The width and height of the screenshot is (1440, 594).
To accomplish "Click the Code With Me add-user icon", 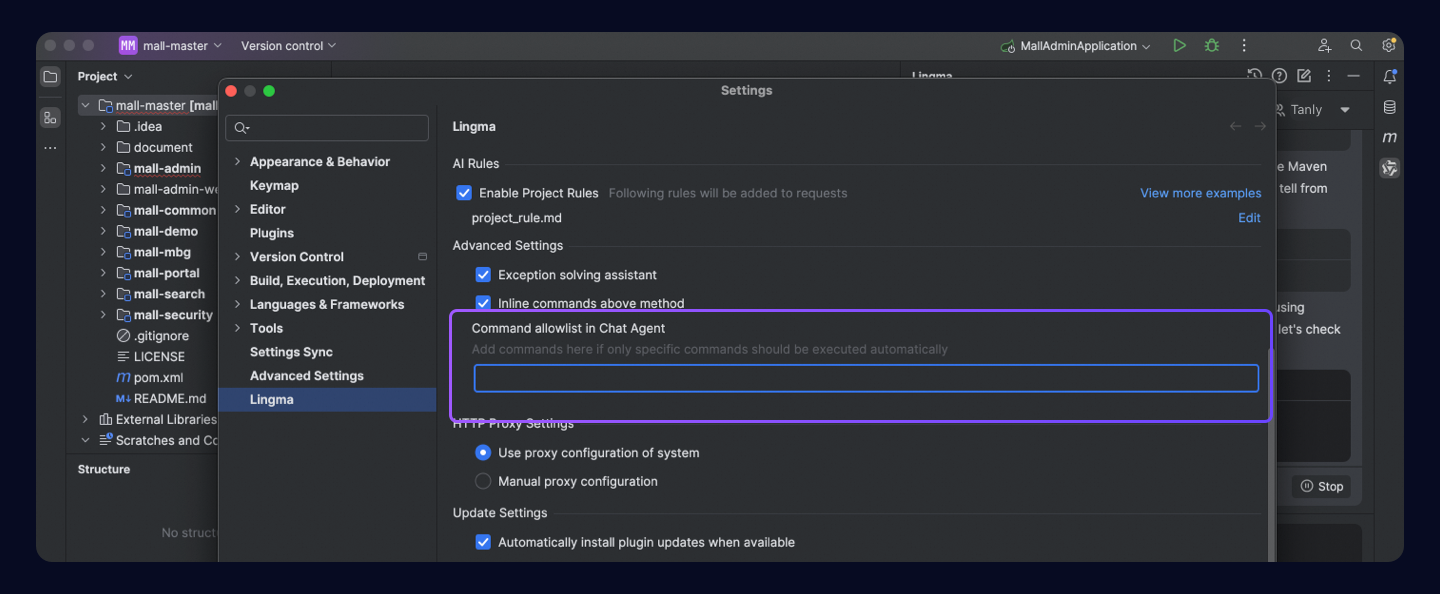I will click(1324, 46).
